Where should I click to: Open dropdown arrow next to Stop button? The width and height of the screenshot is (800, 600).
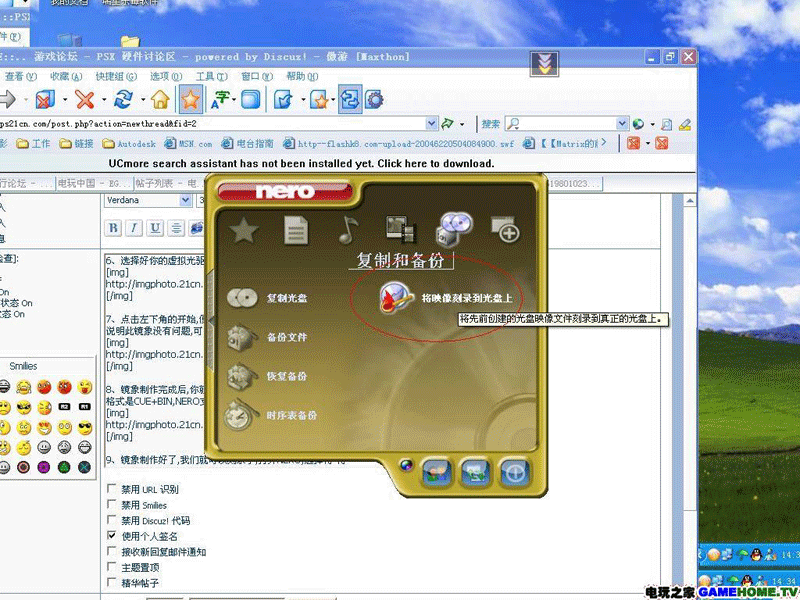[104, 99]
